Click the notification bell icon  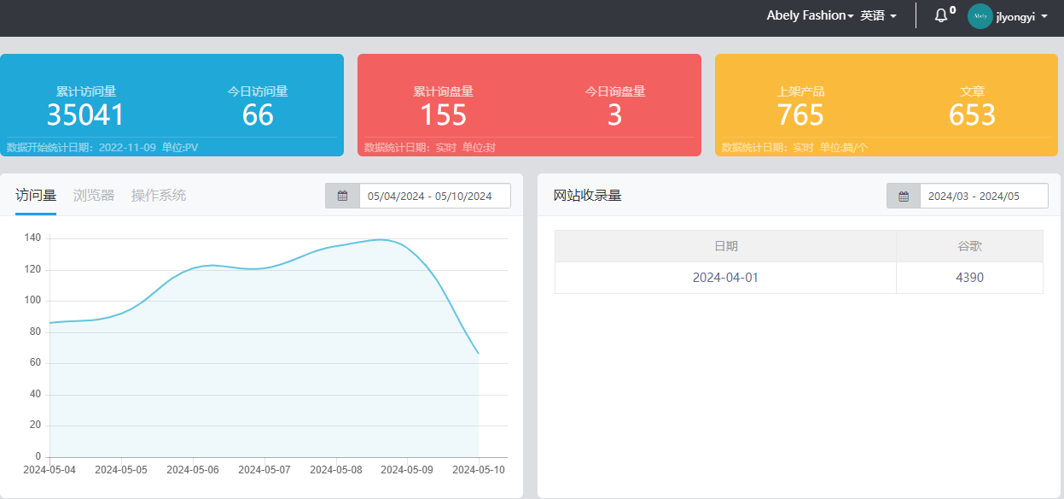pos(941,16)
